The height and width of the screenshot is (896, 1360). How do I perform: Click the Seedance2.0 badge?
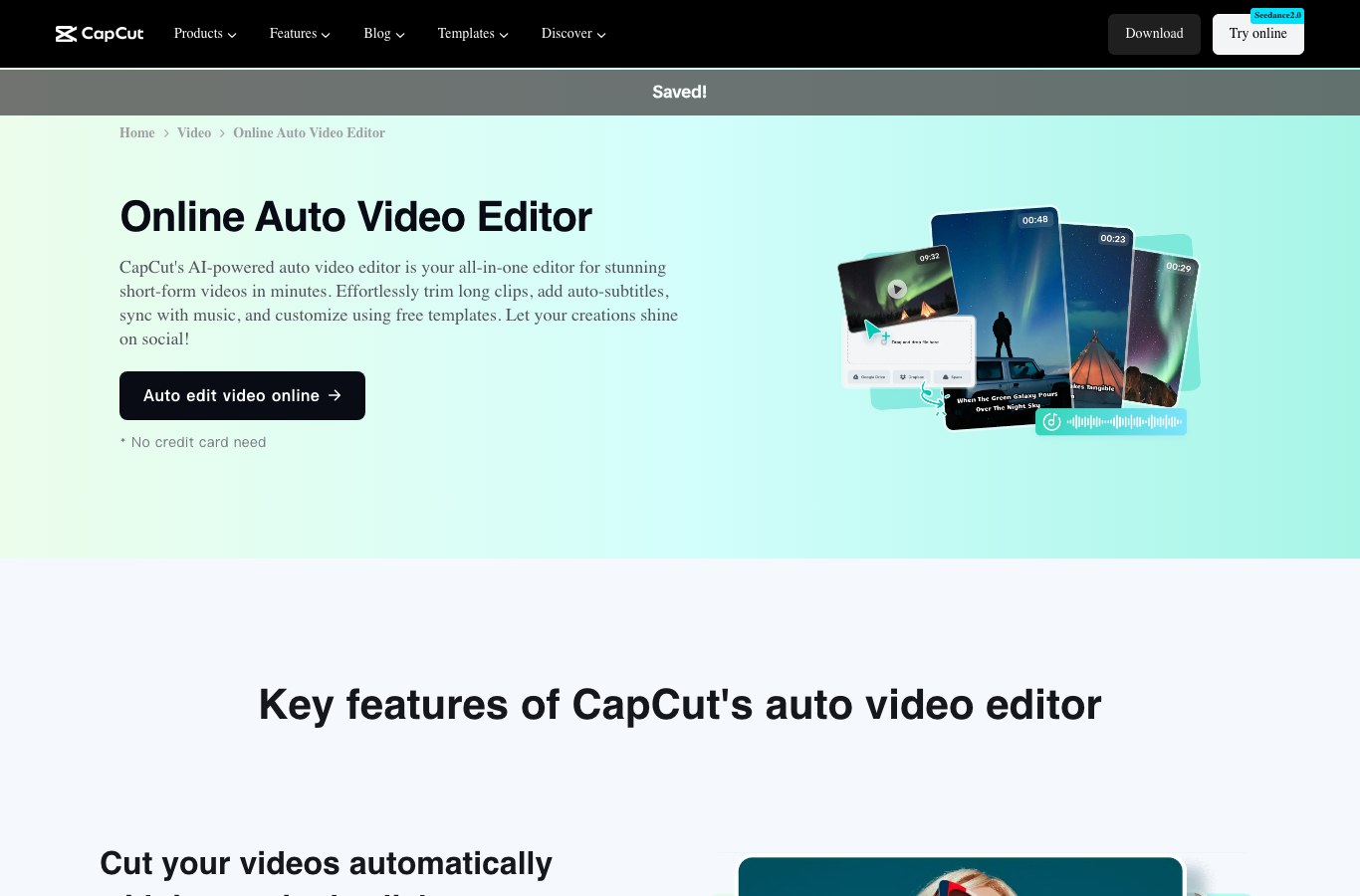1277,15
